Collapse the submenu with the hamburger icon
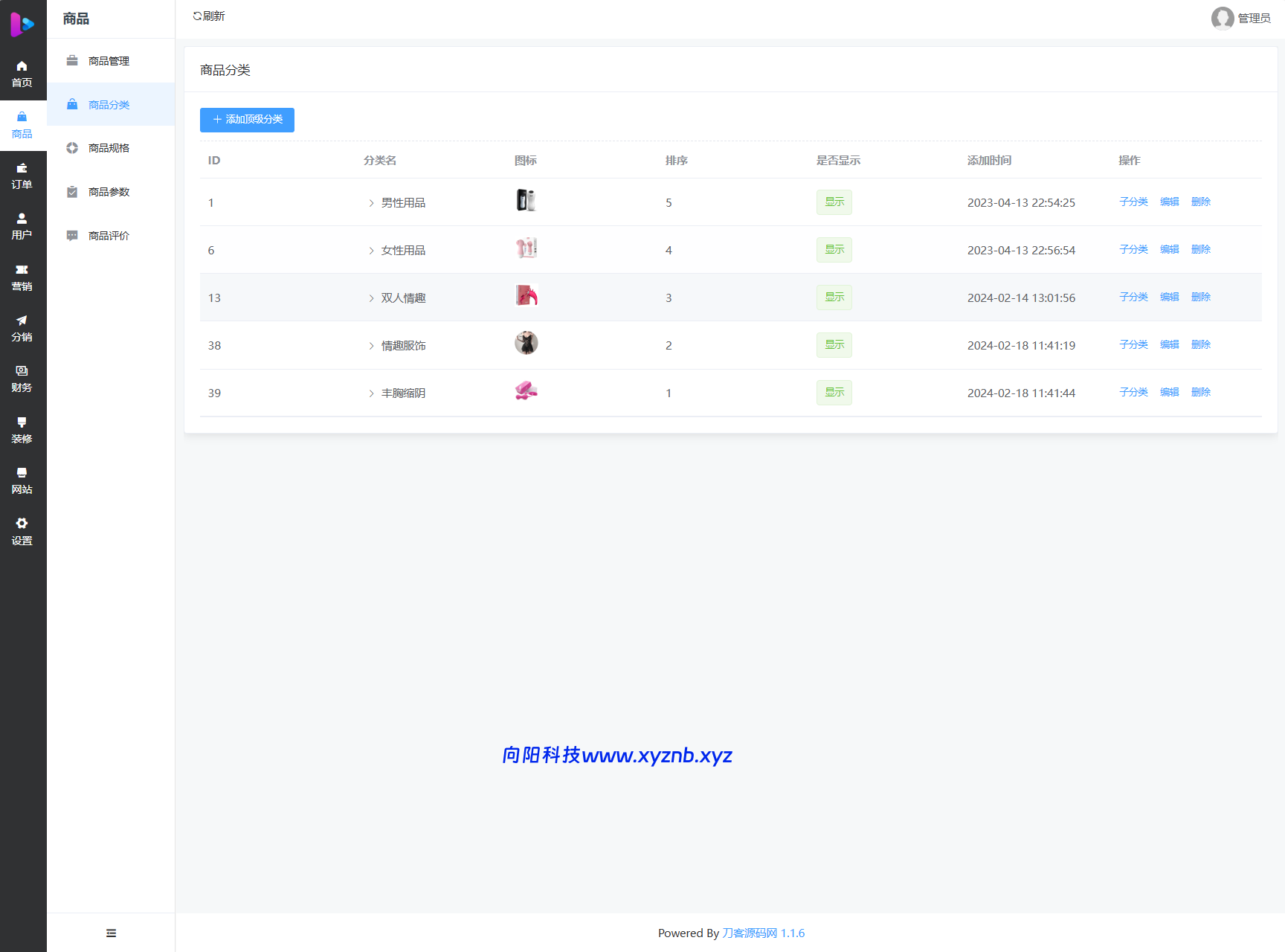This screenshot has width=1285, height=952. pos(111,933)
